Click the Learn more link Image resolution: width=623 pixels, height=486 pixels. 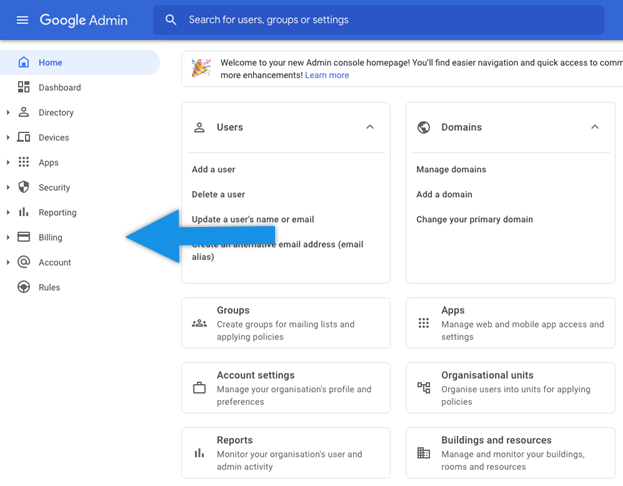[x=327, y=75]
